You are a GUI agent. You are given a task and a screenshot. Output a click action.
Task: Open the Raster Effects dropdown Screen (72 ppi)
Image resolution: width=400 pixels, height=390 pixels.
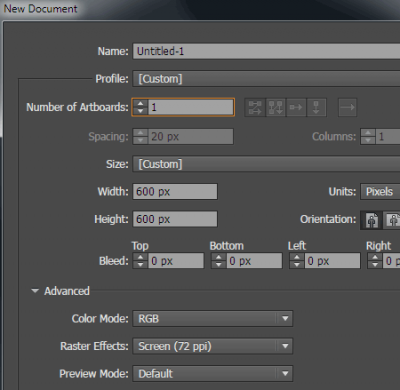[x=213, y=346]
